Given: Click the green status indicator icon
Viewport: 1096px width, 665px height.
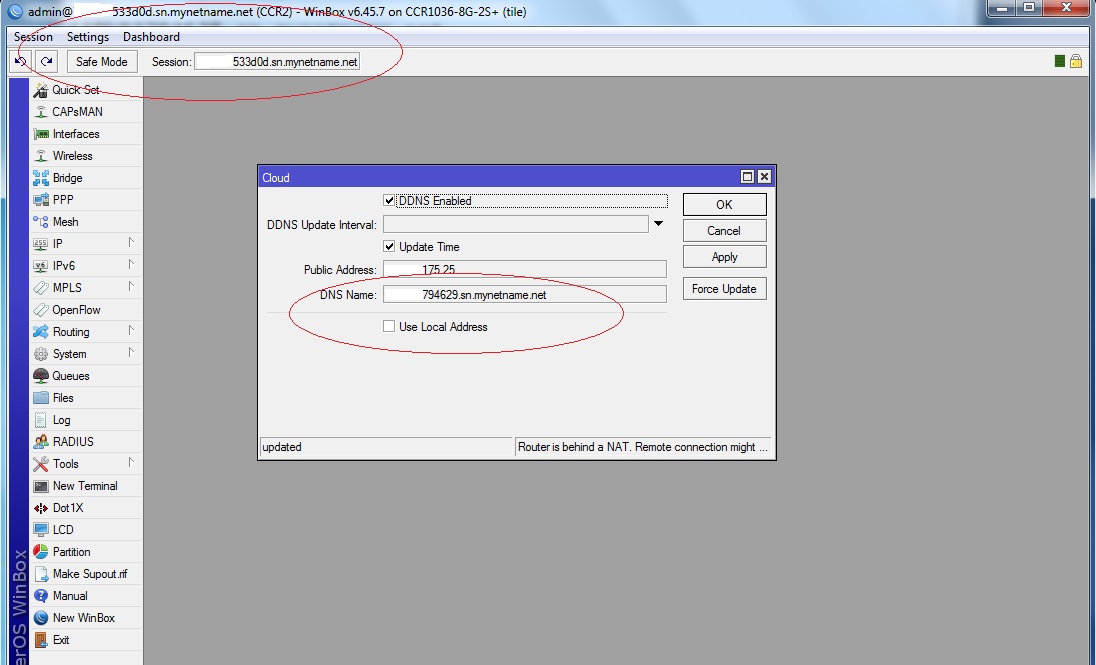Looking at the screenshot, I should pyautogui.click(x=1060, y=62).
